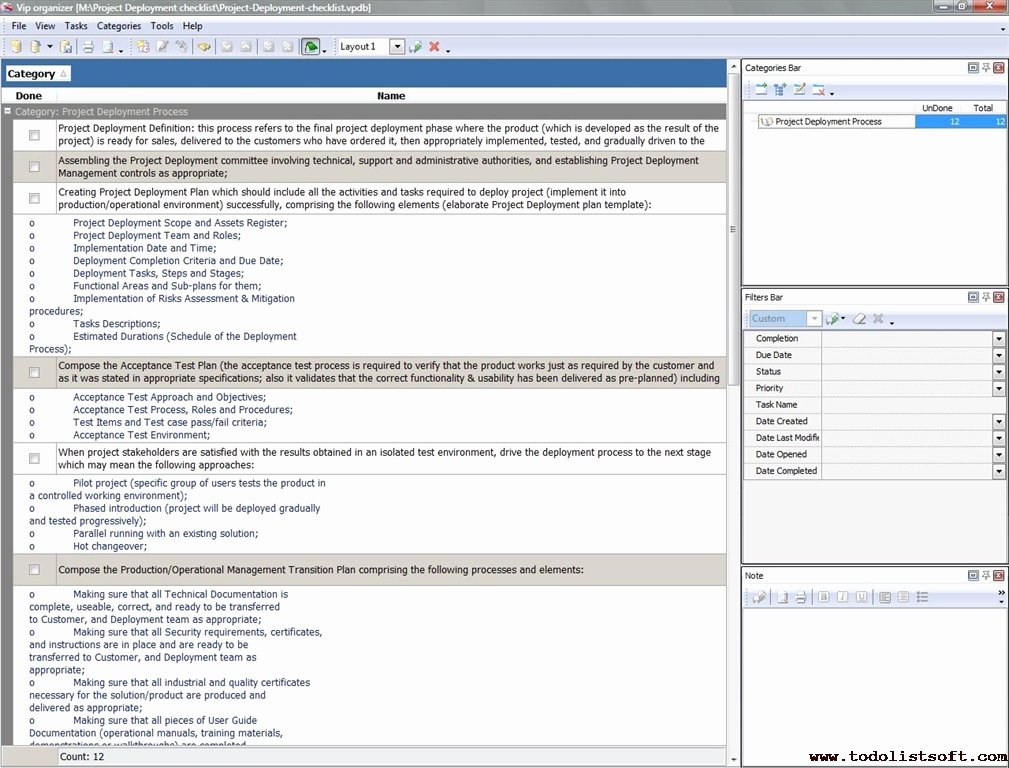Click the Print icon in the Note toolbar
This screenshot has width=1009, height=768.
pyautogui.click(x=801, y=597)
